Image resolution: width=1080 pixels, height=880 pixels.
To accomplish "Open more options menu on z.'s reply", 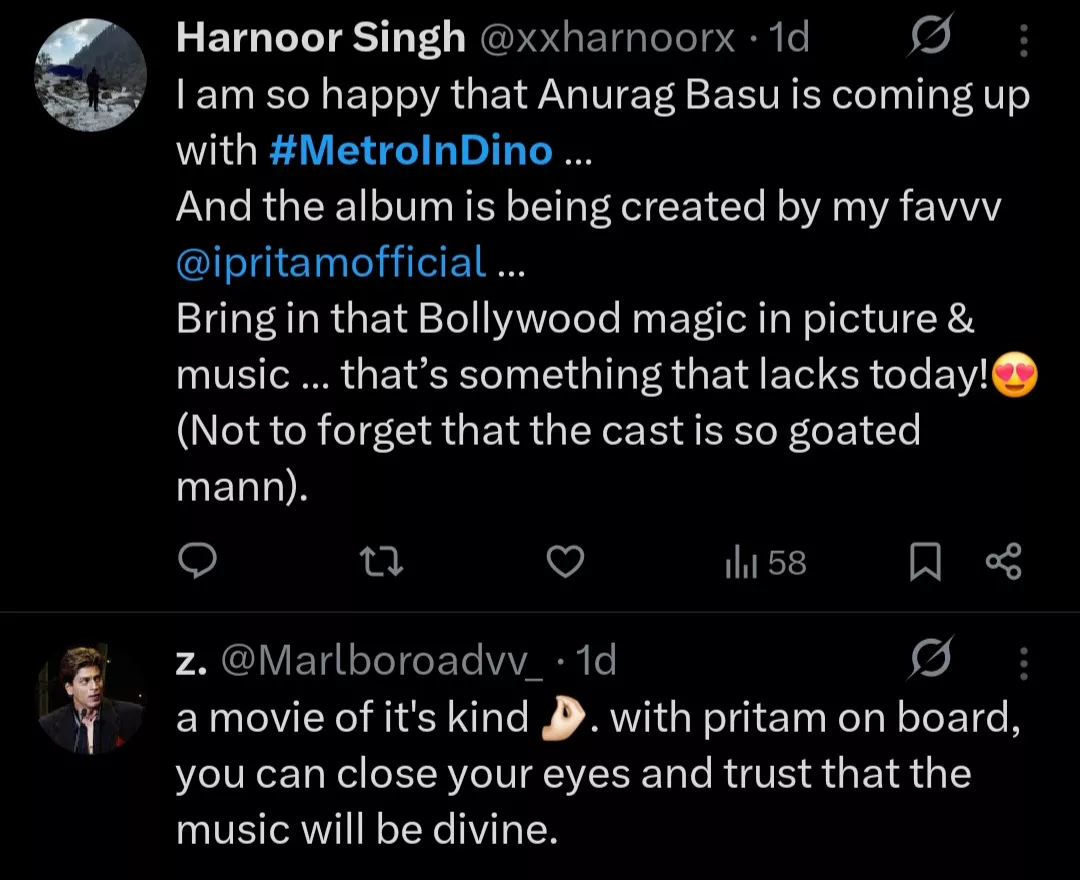I will coord(1022,661).
